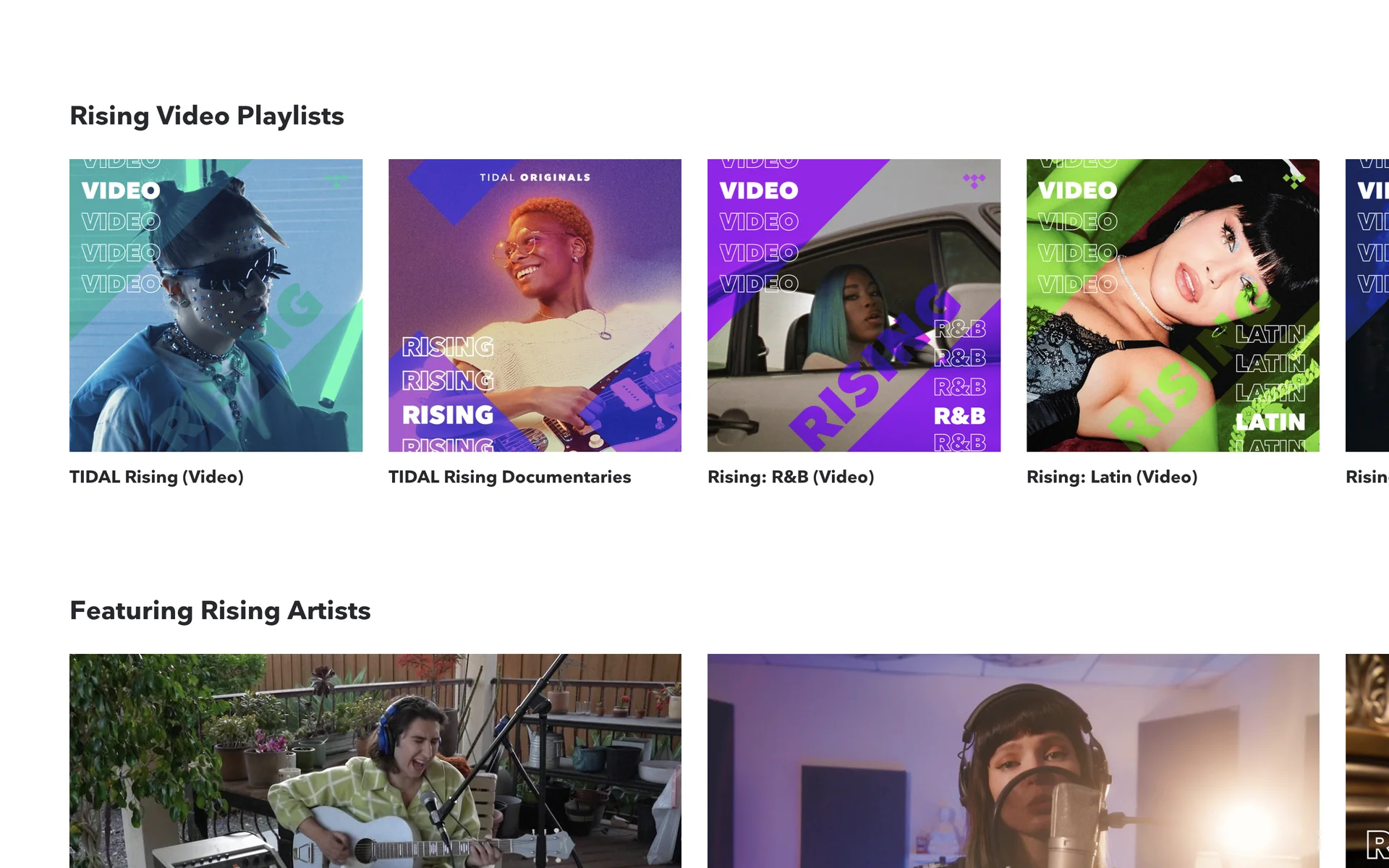Click the TIDAL logo on Rising Video cover
This screenshot has width=1389, height=868.
tap(336, 181)
